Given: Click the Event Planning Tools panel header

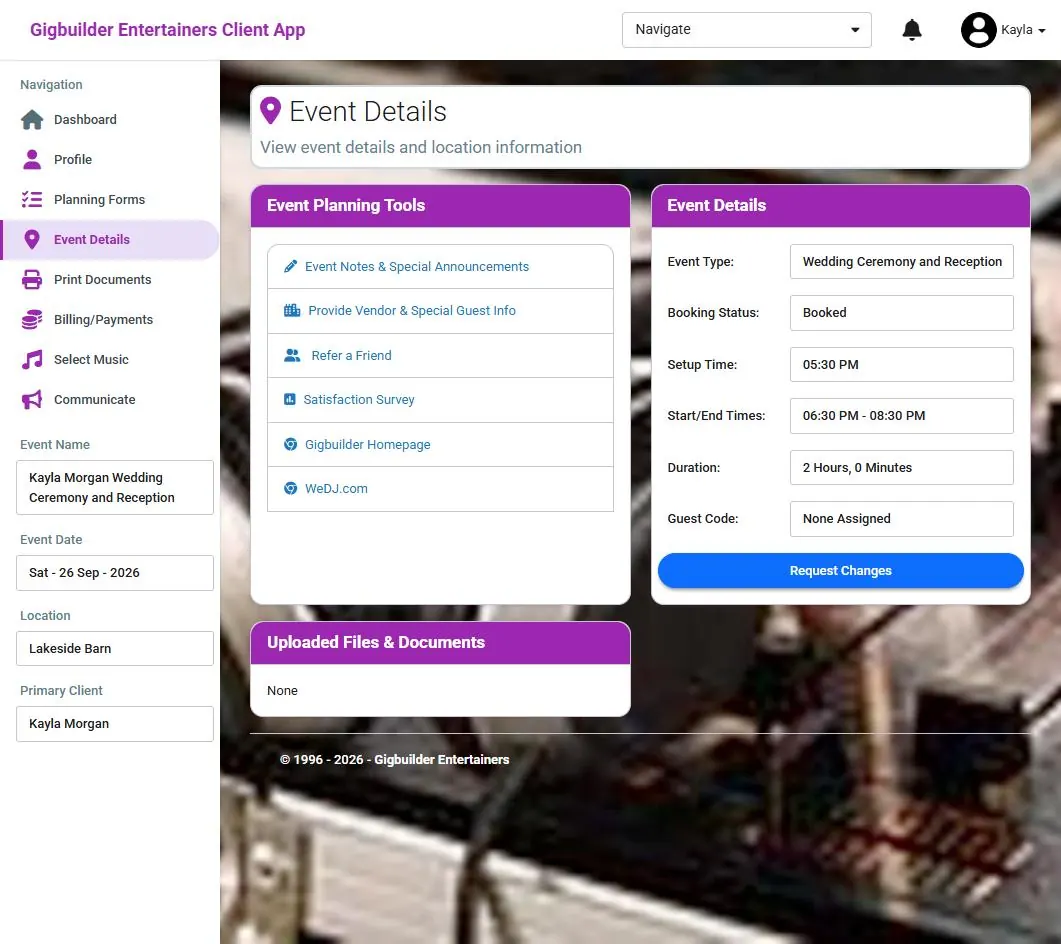Looking at the screenshot, I should [441, 206].
